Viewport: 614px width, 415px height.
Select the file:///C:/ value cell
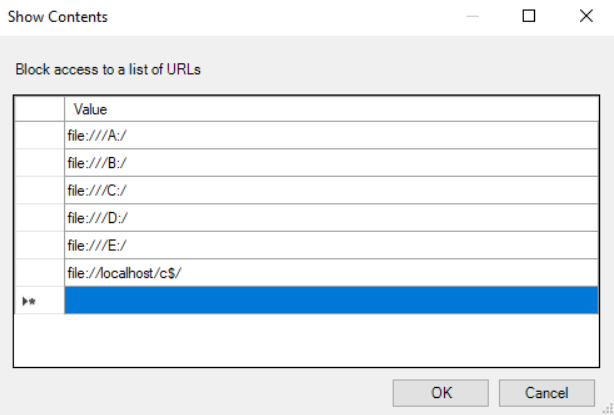pos(335,190)
